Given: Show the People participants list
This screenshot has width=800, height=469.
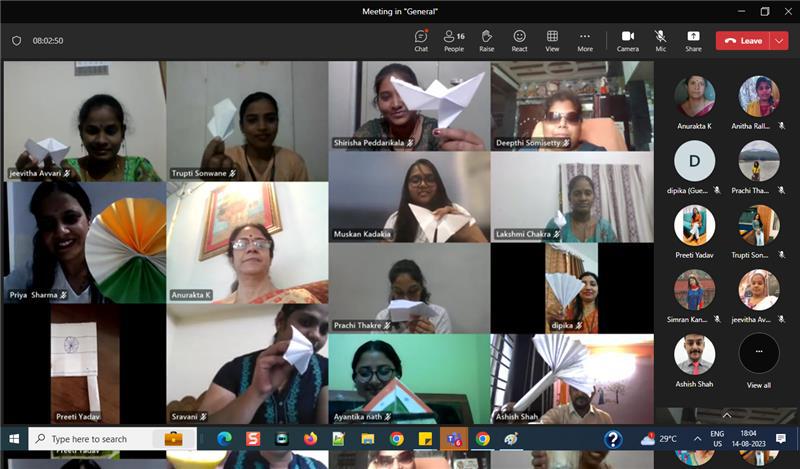Looking at the screenshot, I should [x=454, y=40].
